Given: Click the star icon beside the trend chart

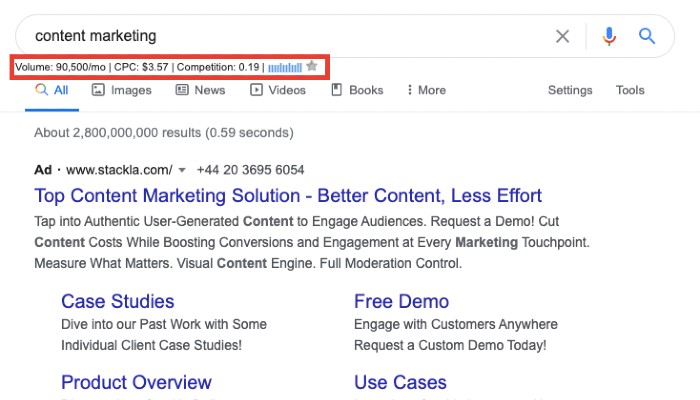Looking at the screenshot, I should (x=311, y=66).
